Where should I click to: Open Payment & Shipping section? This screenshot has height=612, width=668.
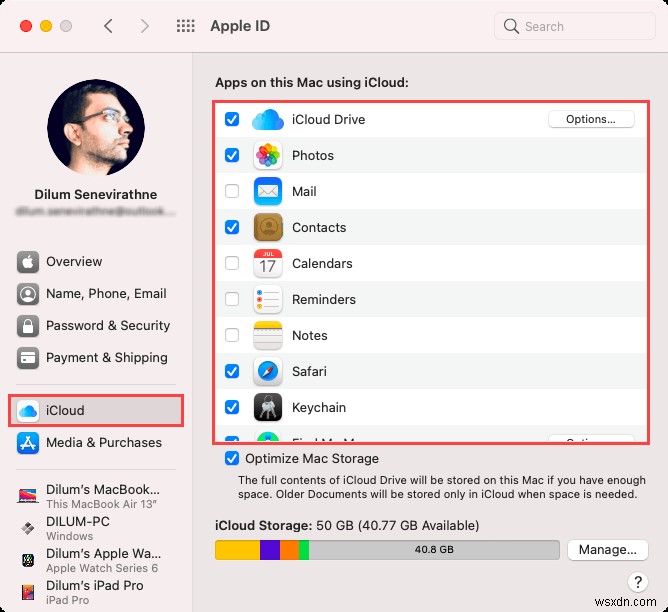(96, 357)
